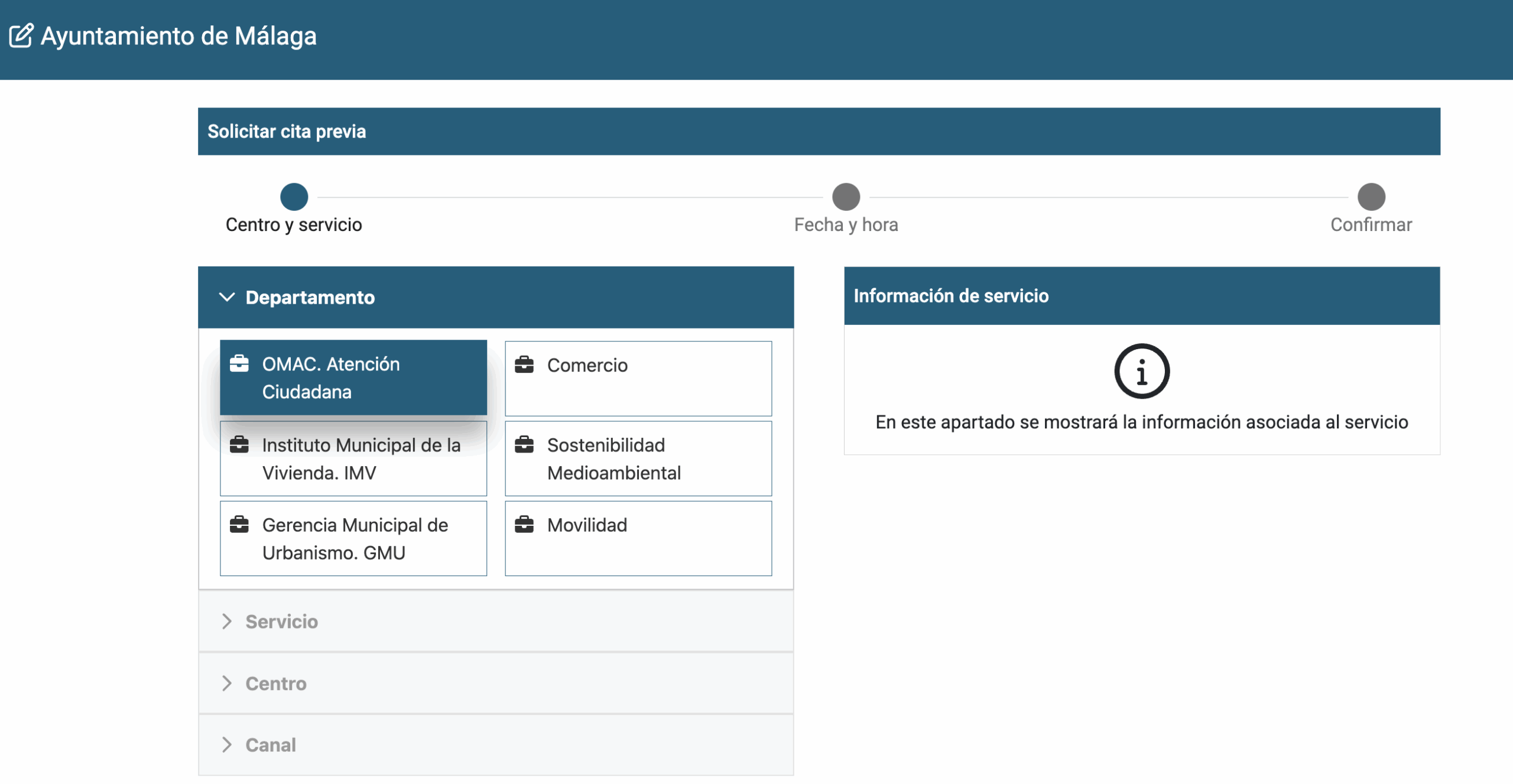Click the Centro y servicio step circle

tap(294, 197)
